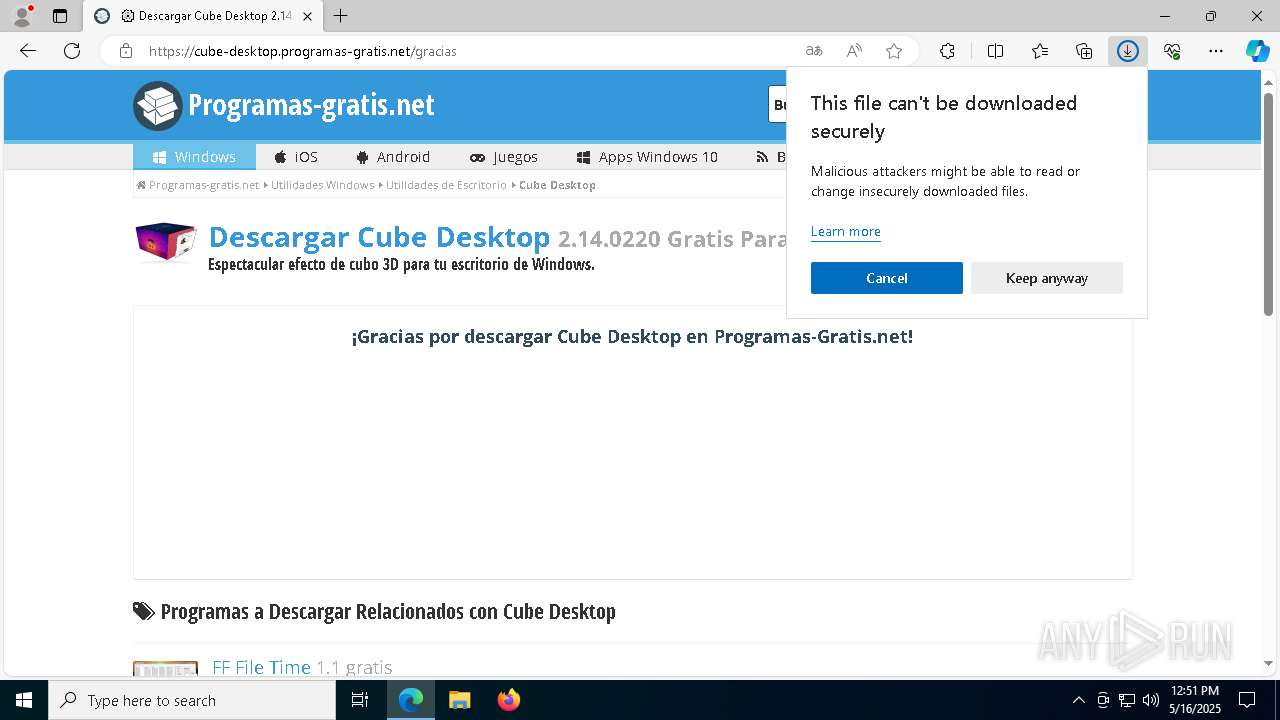Click the scrollbar down arrow
This screenshot has width=1280, height=720.
tap(1269, 663)
